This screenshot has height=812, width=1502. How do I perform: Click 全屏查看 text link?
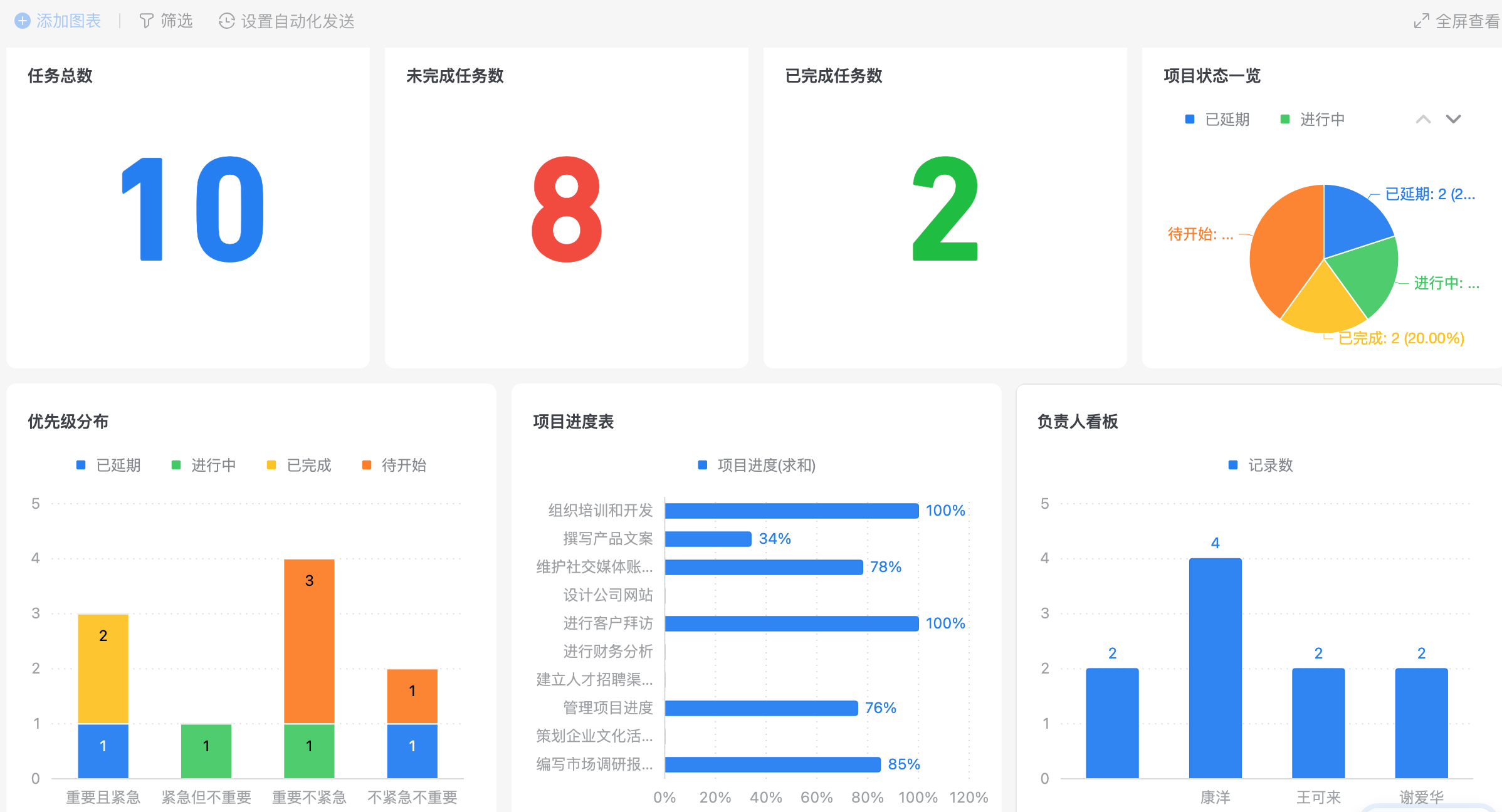pos(1467,21)
